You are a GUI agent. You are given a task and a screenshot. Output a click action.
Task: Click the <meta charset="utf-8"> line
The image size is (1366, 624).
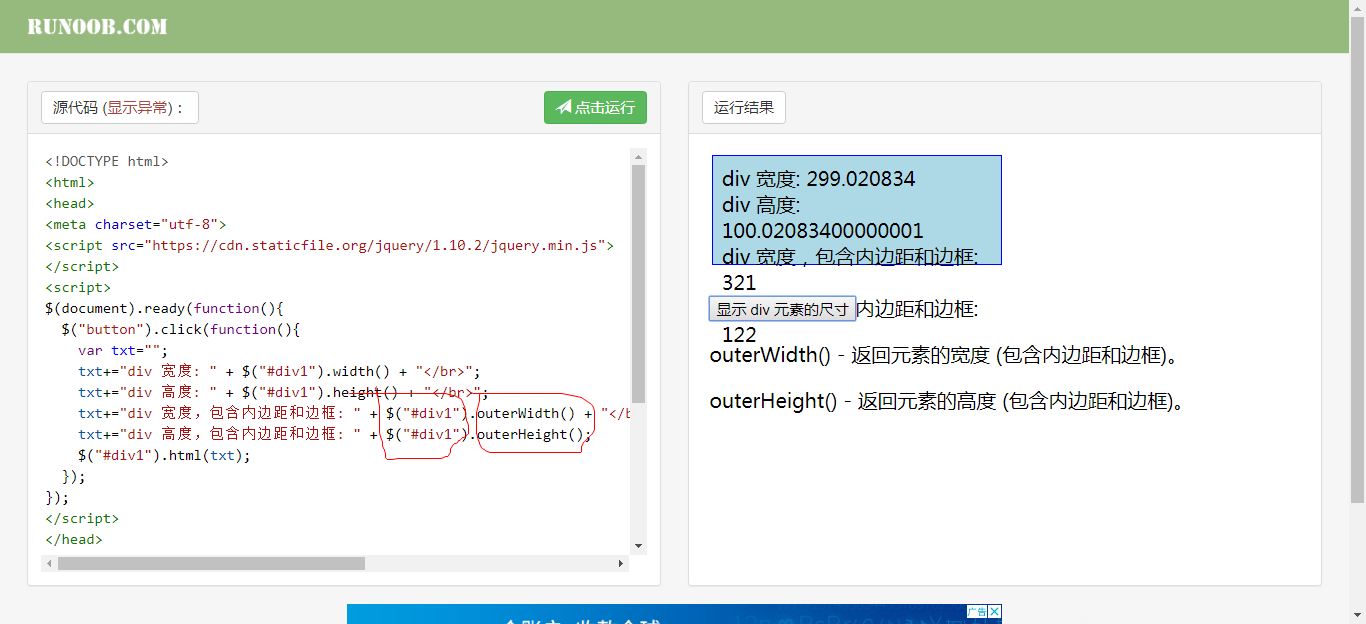(136, 224)
